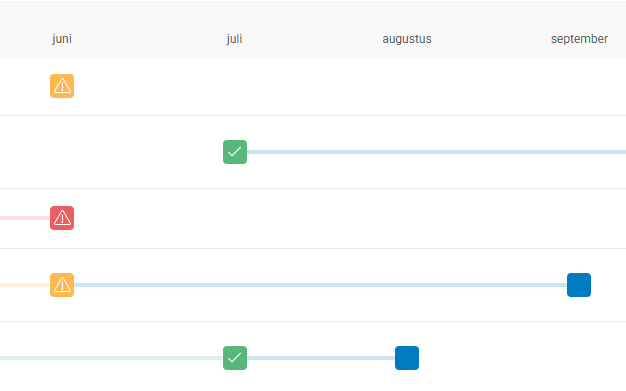Viewport: 626px width, 391px height.
Task: Click the blue line extending right from second-row checkmark
Action: (x=436, y=152)
